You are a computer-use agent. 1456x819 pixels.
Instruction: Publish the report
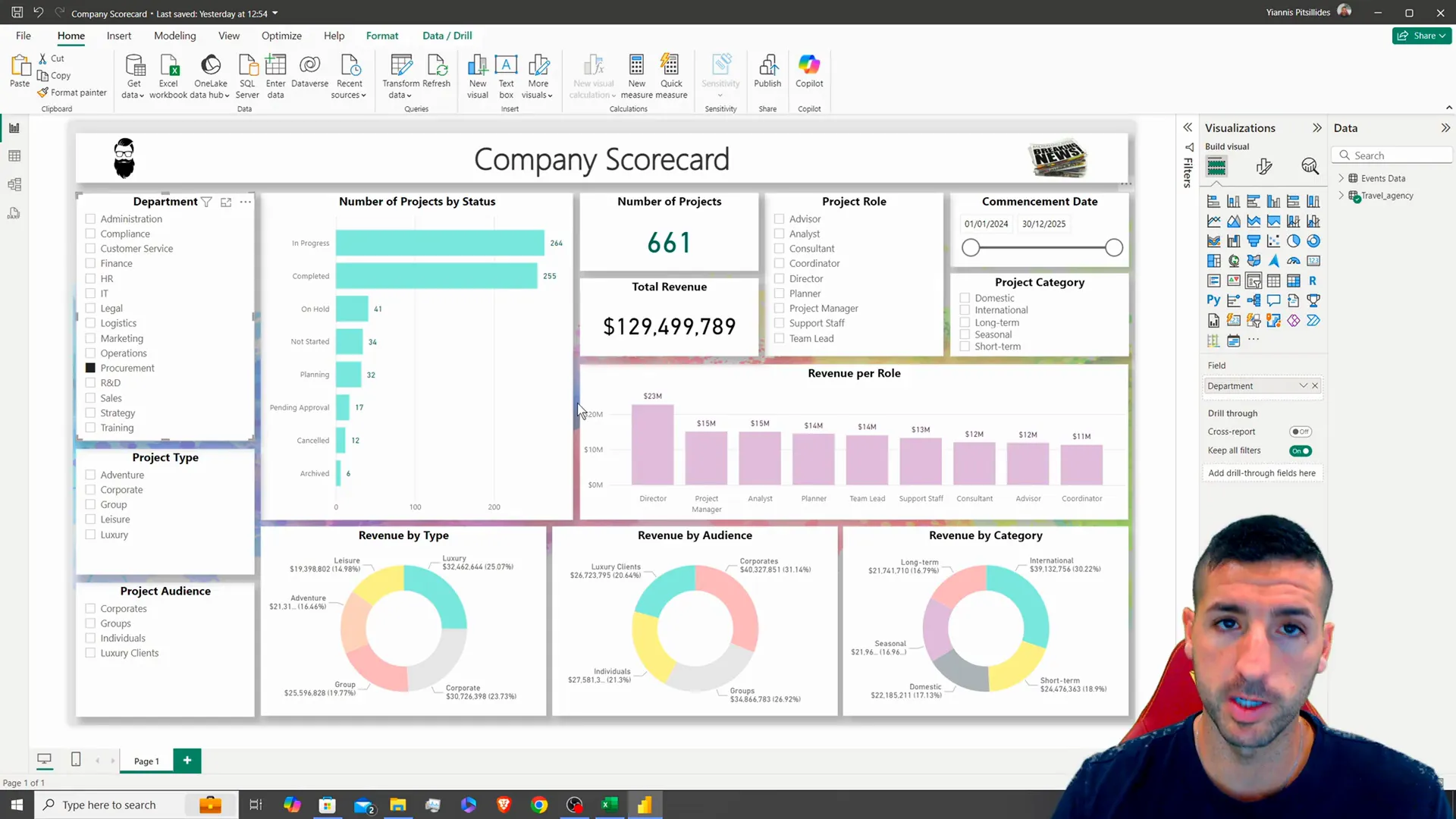click(x=767, y=72)
